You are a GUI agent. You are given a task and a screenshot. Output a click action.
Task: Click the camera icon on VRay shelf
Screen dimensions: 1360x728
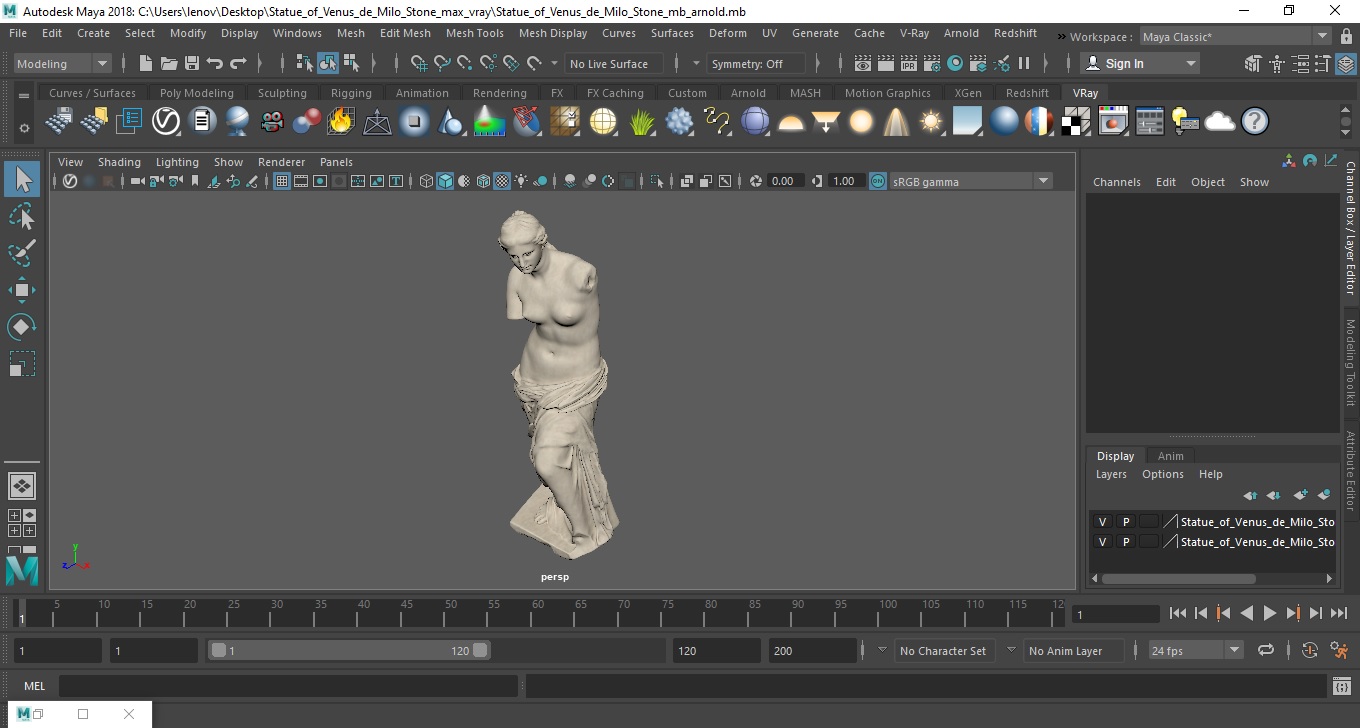[x=272, y=122]
